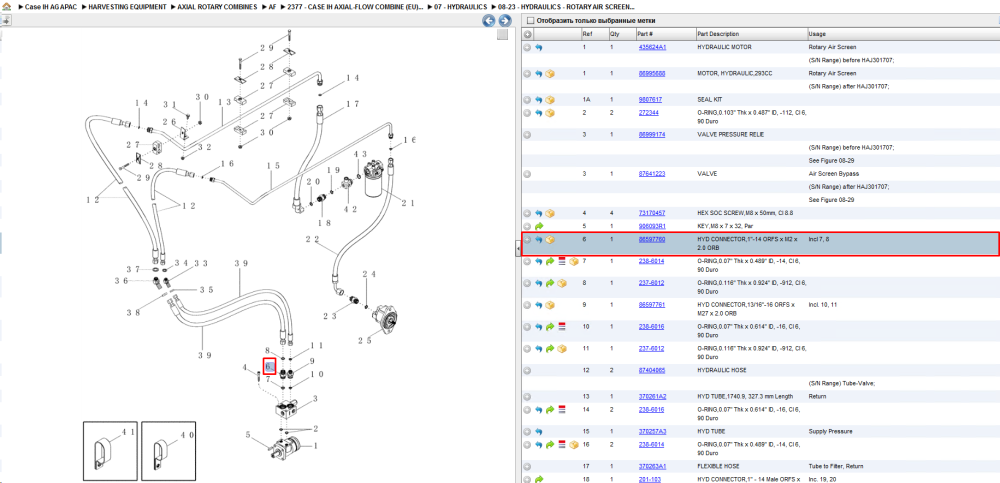This screenshot has height=483, width=1000.
Task: Click the gray square button above diagram
Action: (x=503, y=34)
